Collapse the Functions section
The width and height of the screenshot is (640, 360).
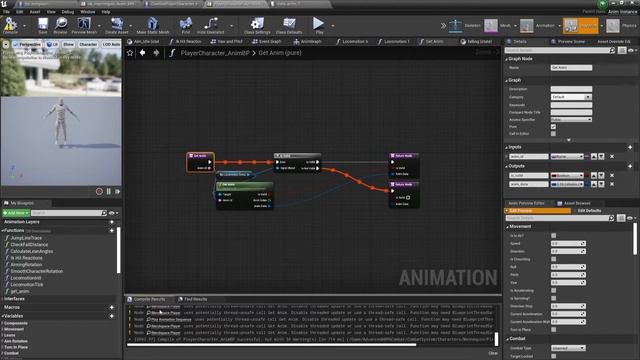[x=3, y=231]
